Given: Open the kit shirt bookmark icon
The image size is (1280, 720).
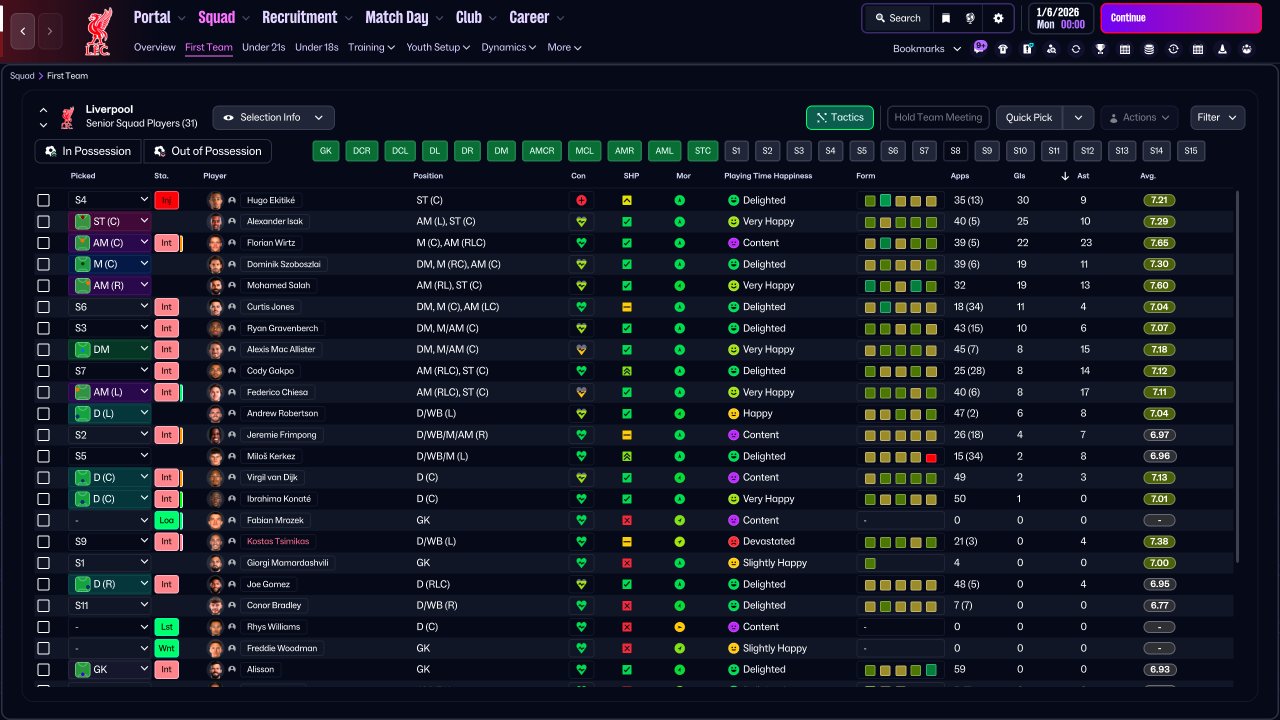Looking at the screenshot, I should (1003, 48).
